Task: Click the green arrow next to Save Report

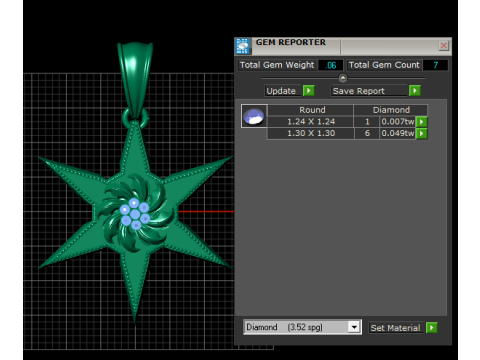Action: click(x=415, y=91)
